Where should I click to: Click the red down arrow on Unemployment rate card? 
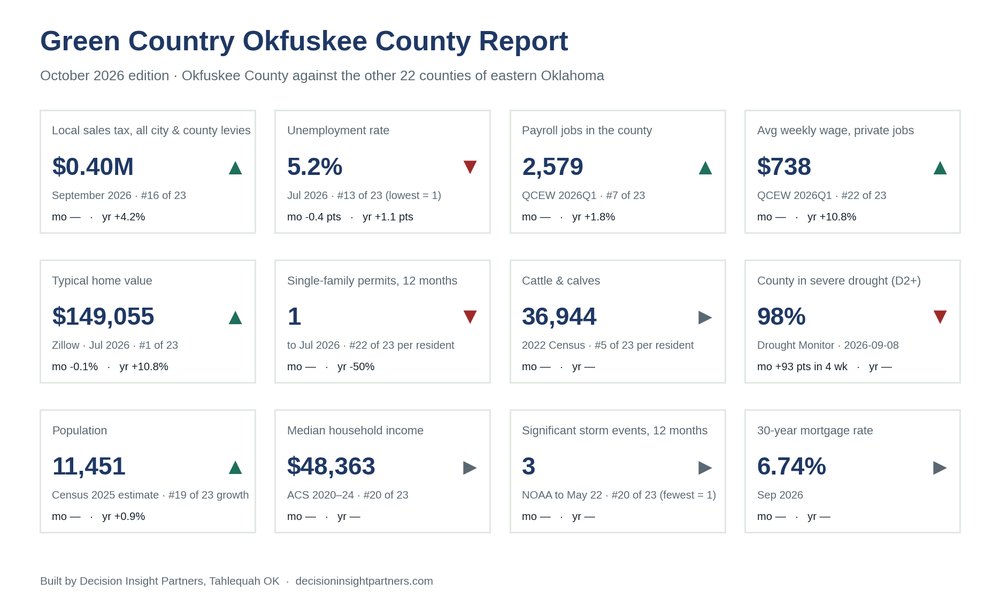[470, 167]
